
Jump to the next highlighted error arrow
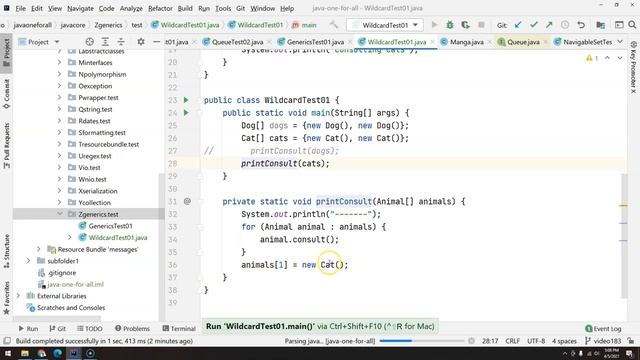coord(620,58)
